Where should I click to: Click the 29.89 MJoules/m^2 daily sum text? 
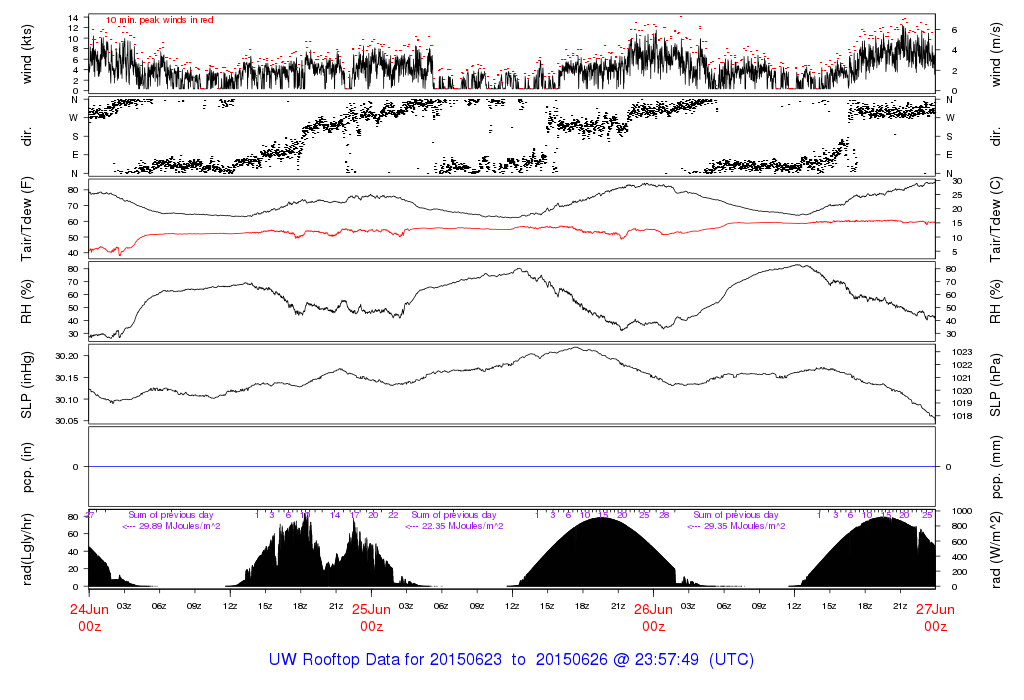click(x=171, y=525)
